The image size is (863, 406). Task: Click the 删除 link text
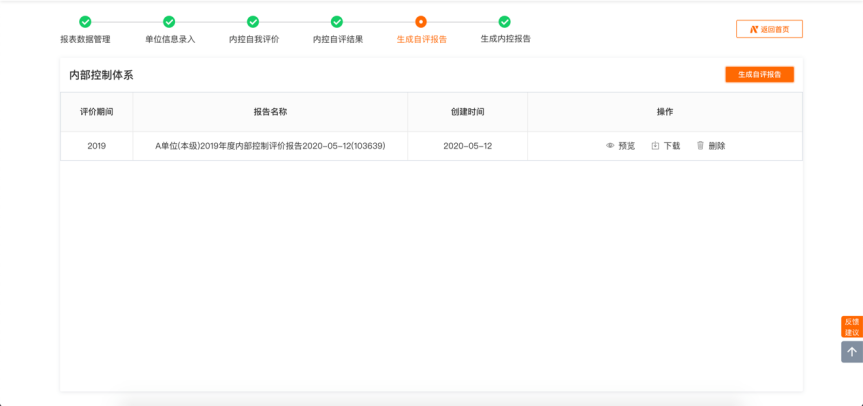717,146
